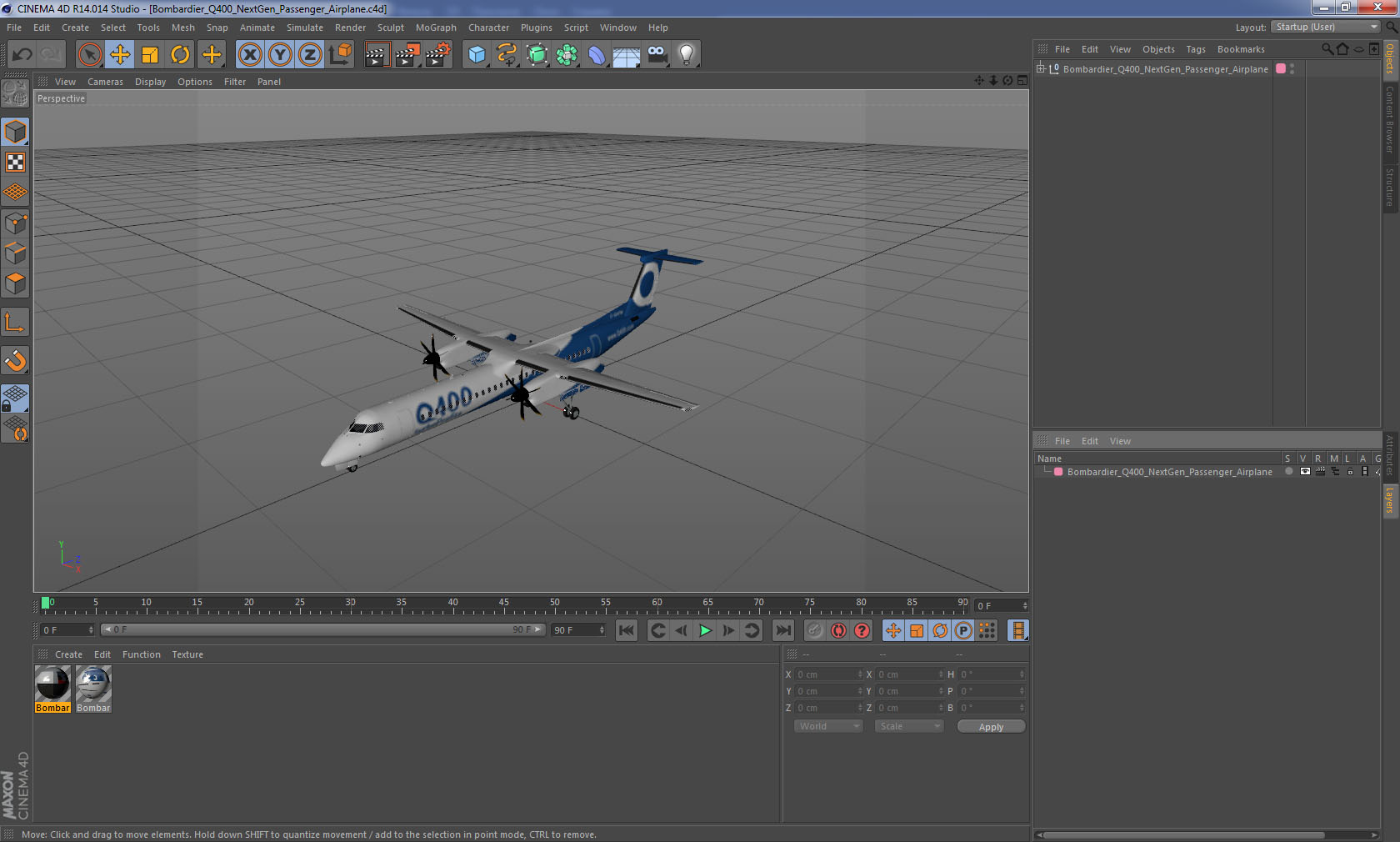The height and width of the screenshot is (842, 1400).
Task: Enable Points mode in left toolbar
Action: [15, 223]
